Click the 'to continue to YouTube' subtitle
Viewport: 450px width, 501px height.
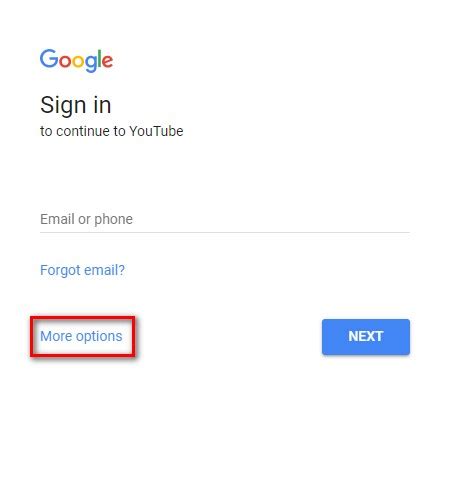coord(112,131)
